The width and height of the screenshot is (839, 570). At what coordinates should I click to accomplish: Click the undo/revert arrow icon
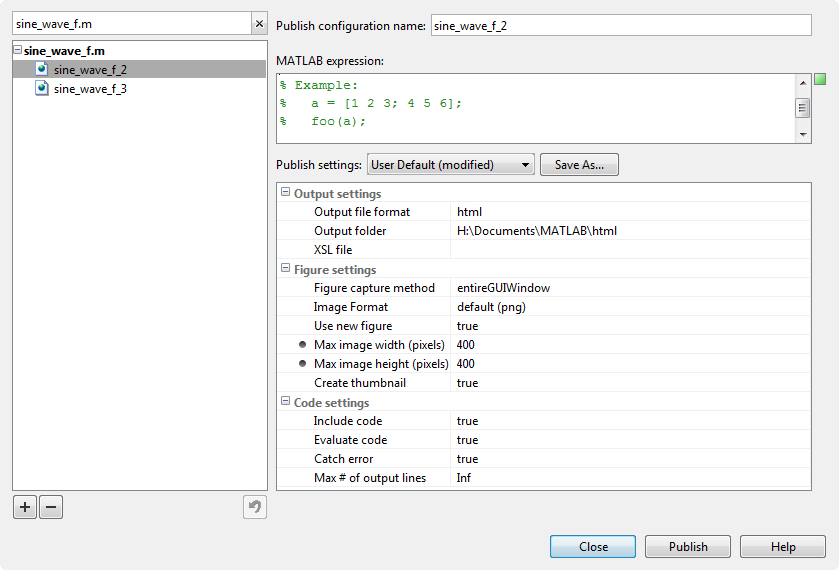coord(255,507)
